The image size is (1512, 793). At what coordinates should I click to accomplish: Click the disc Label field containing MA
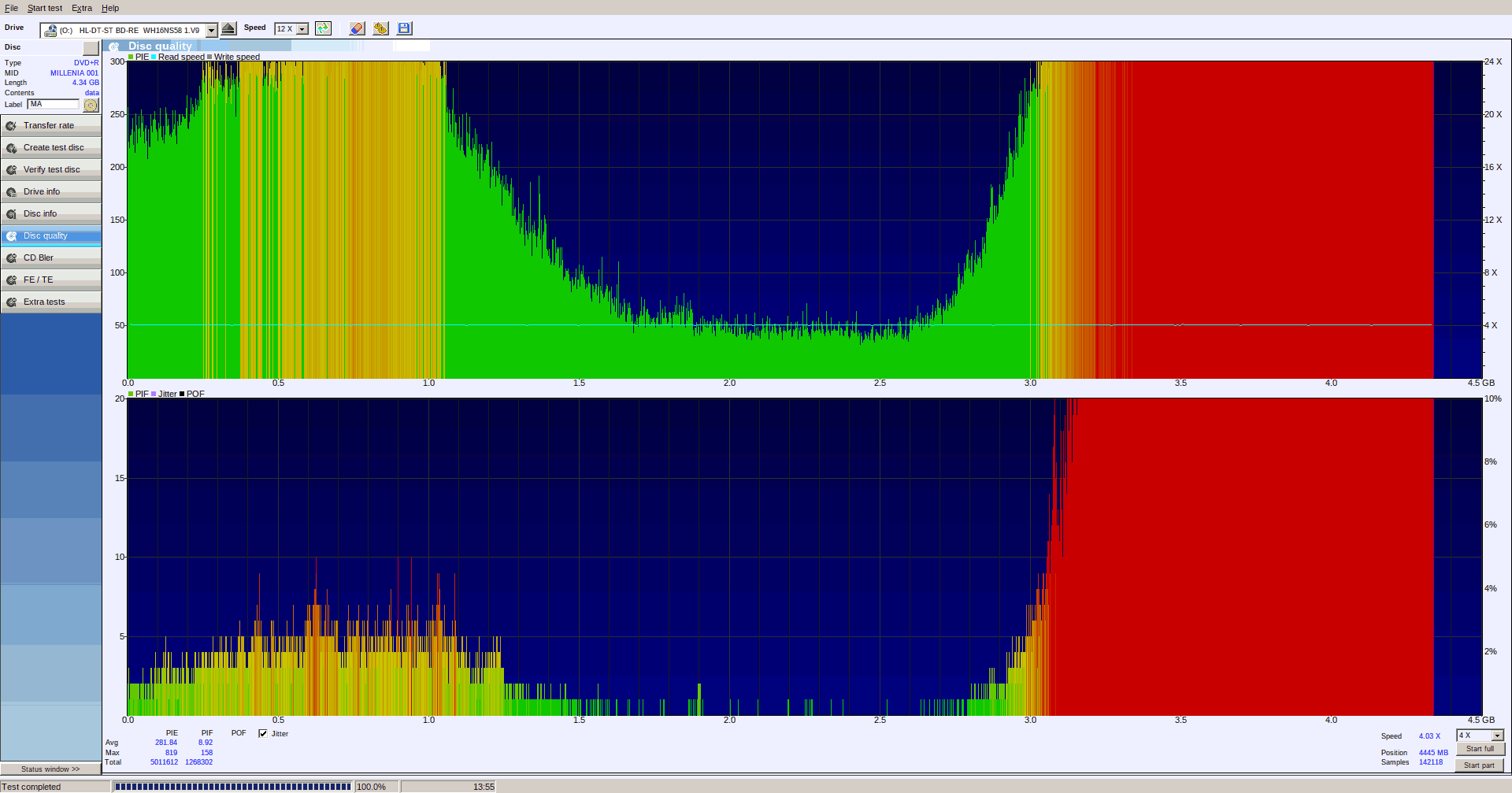coord(53,104)
